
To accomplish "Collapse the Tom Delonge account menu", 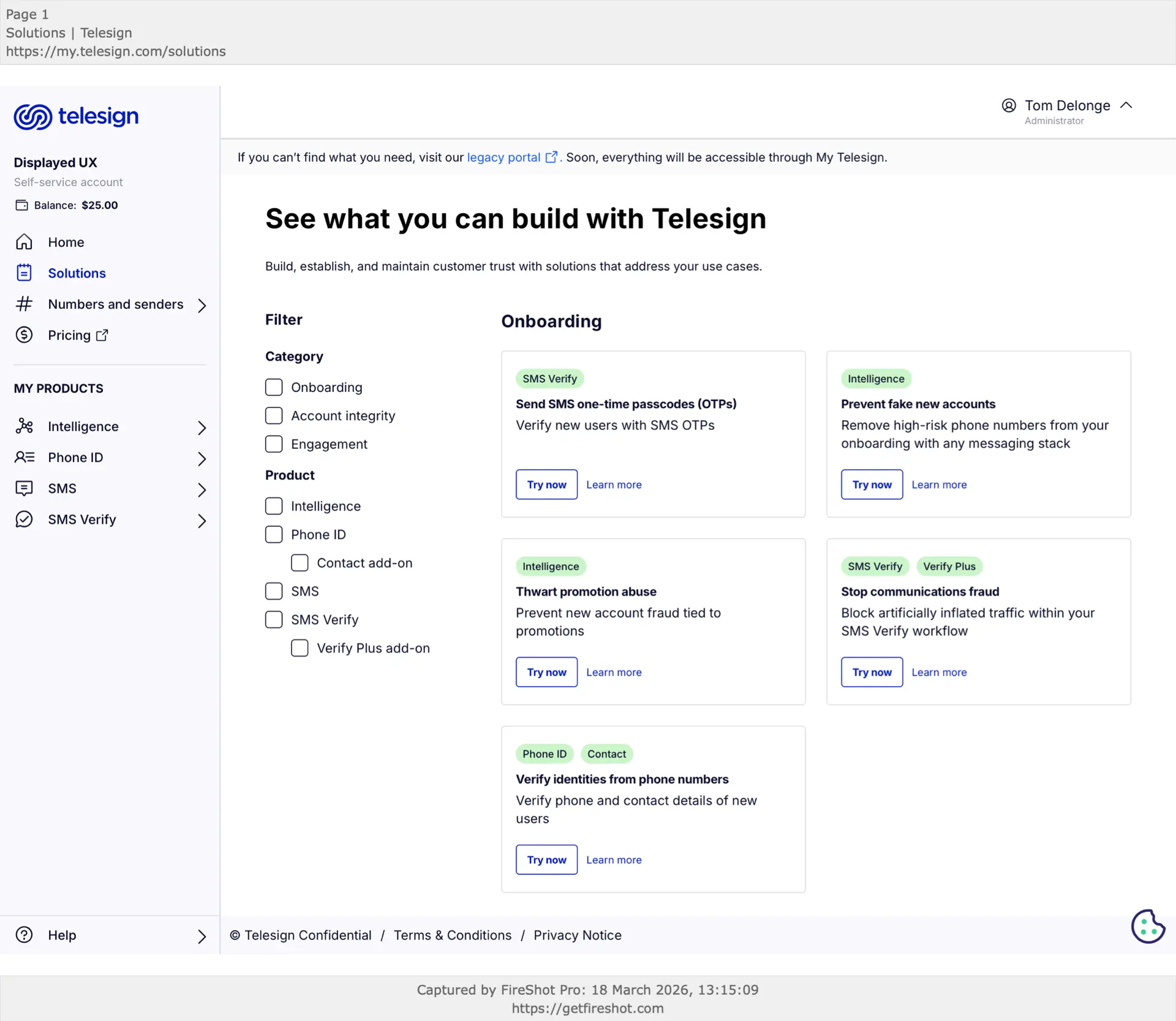I will 1126,105.
